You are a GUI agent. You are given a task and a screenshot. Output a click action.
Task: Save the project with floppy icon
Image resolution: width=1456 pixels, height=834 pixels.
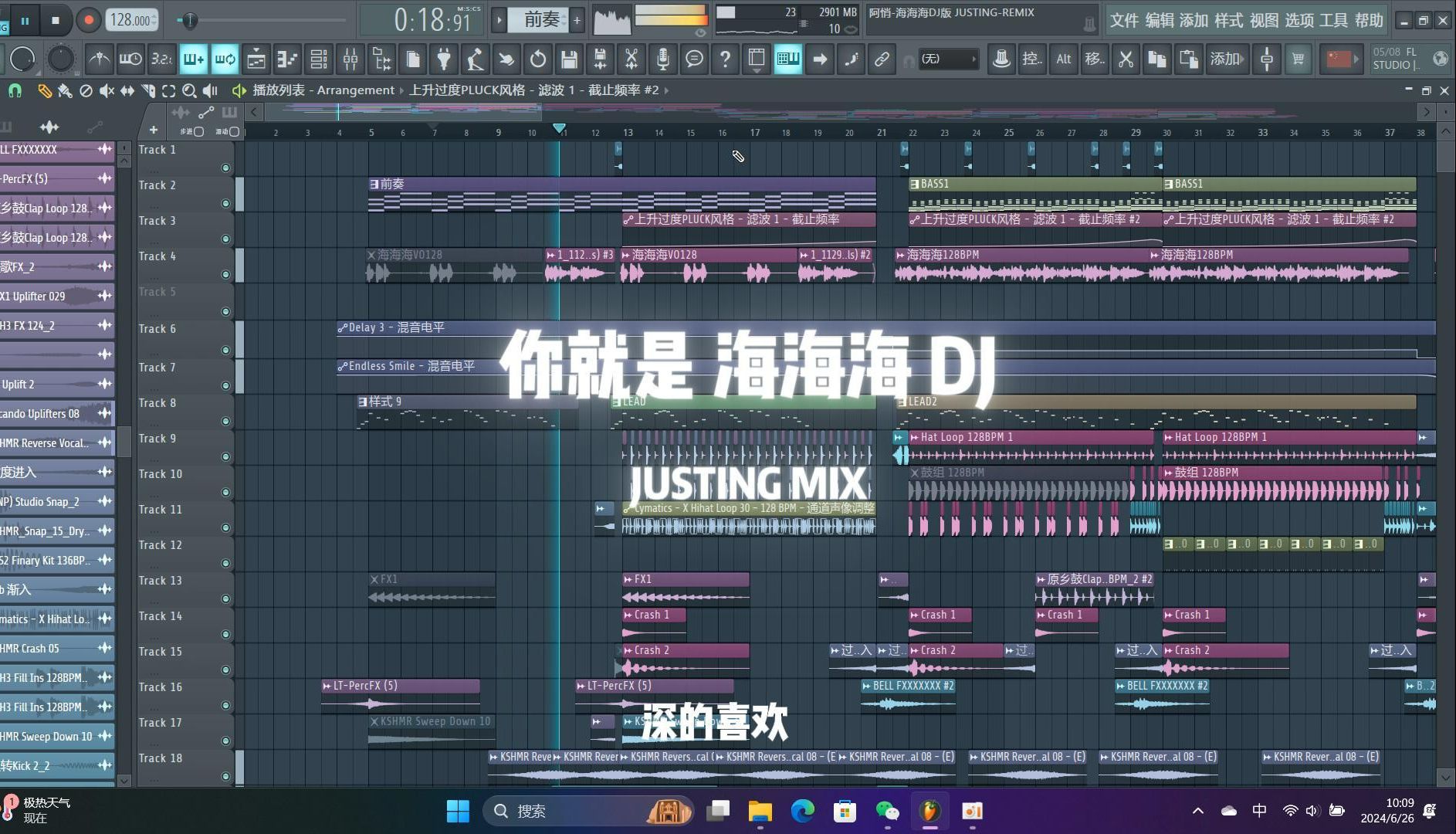click(569, 59)
